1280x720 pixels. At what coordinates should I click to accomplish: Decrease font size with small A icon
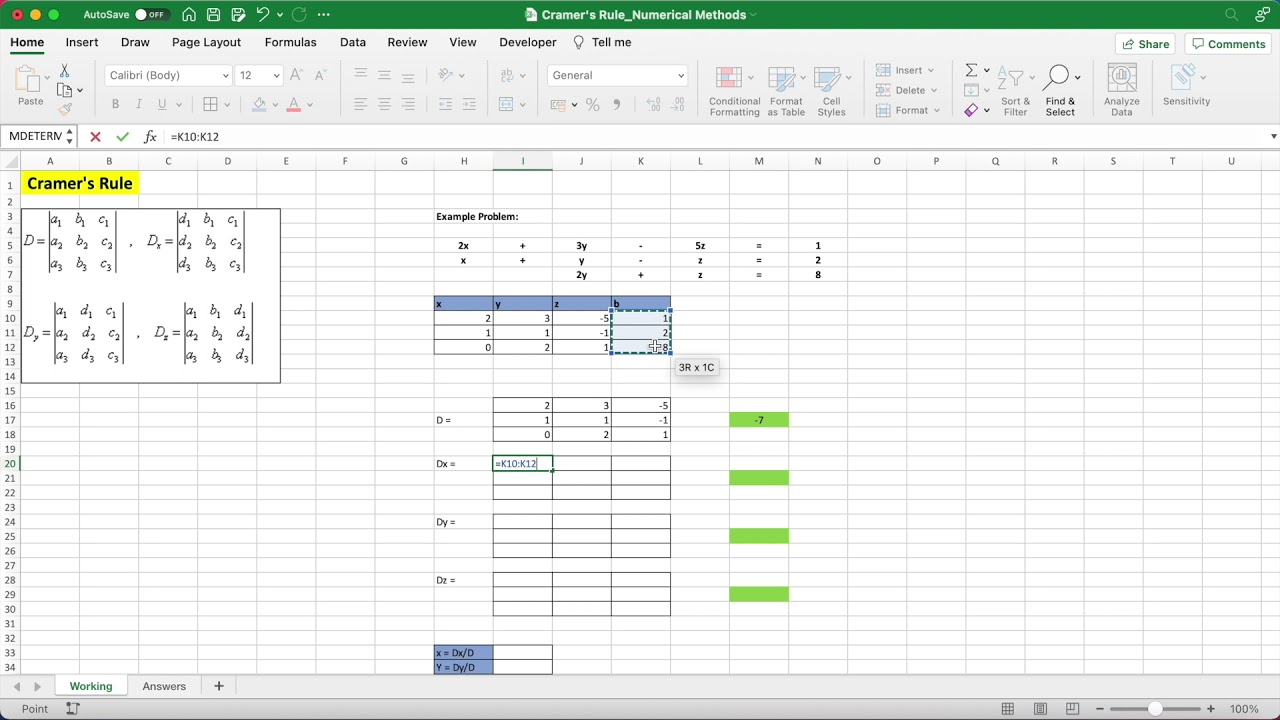[x=320, y=75]
